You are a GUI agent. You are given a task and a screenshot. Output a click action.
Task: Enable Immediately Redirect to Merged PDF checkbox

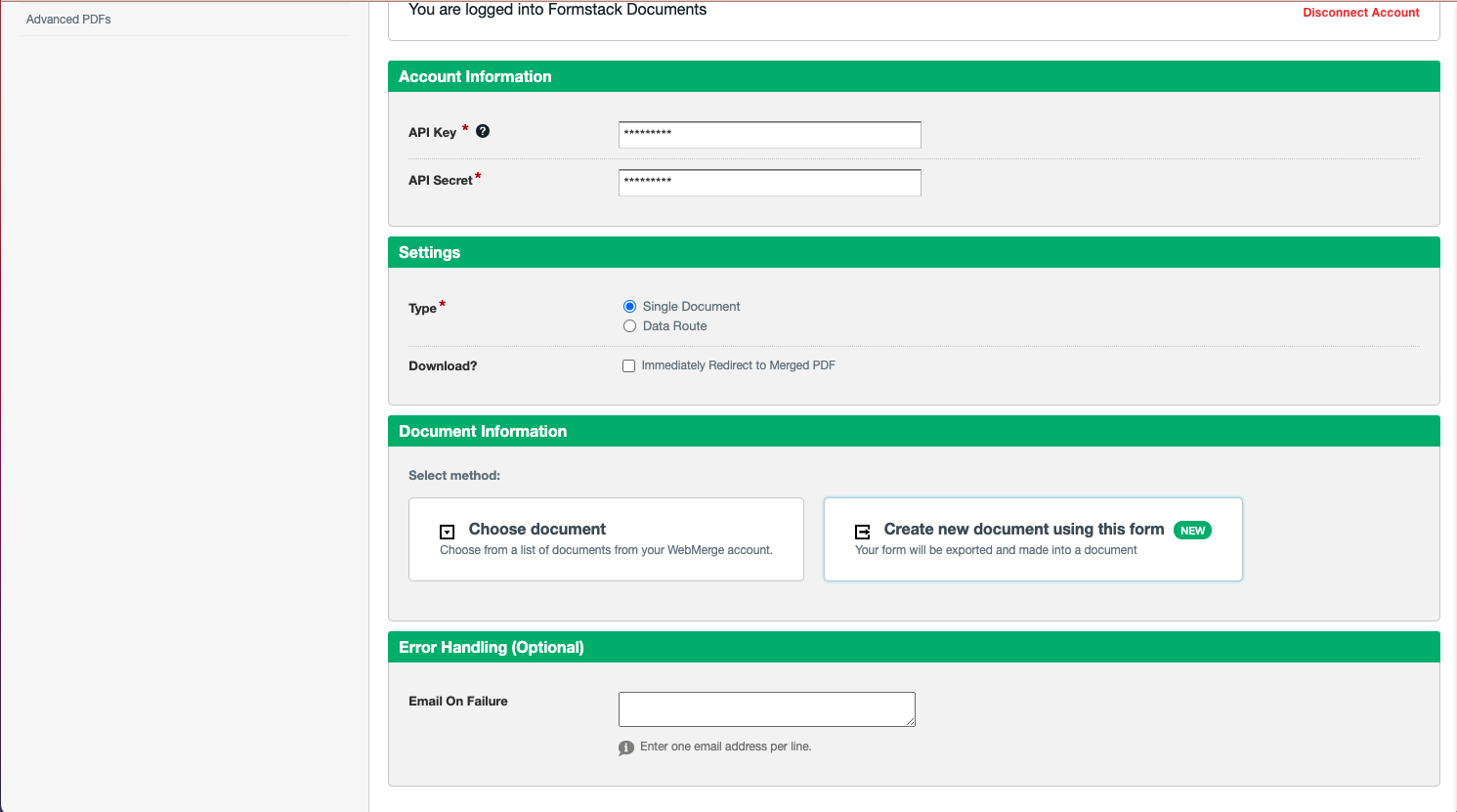point(628,365)
